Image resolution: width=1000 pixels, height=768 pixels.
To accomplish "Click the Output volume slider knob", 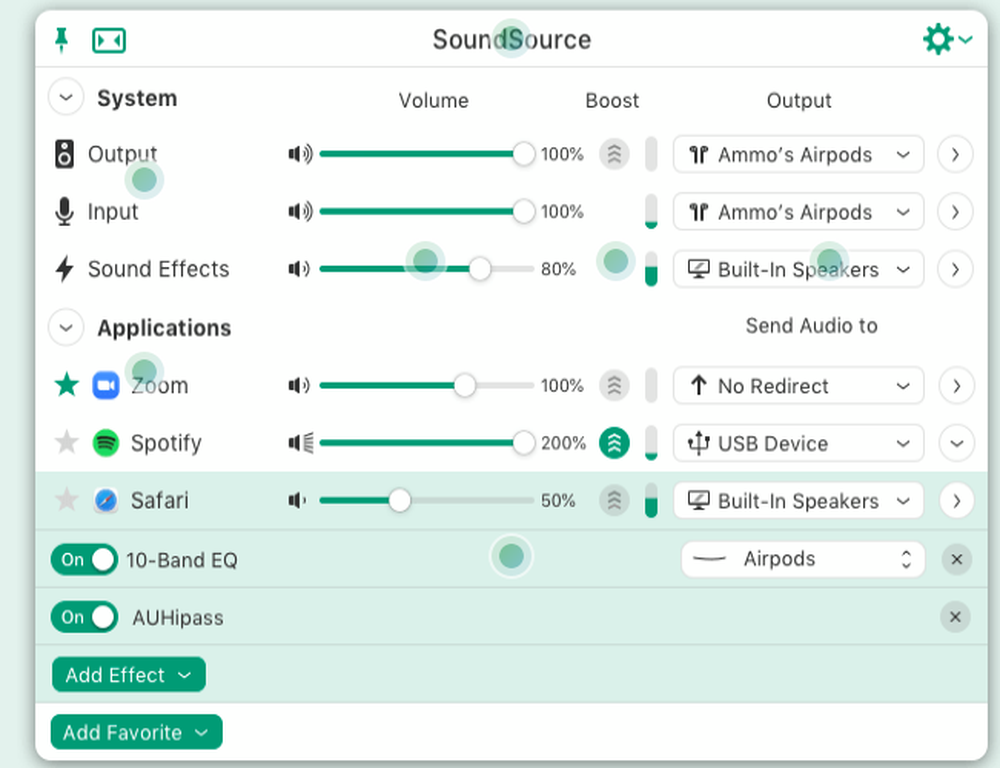I will (524, 154).
